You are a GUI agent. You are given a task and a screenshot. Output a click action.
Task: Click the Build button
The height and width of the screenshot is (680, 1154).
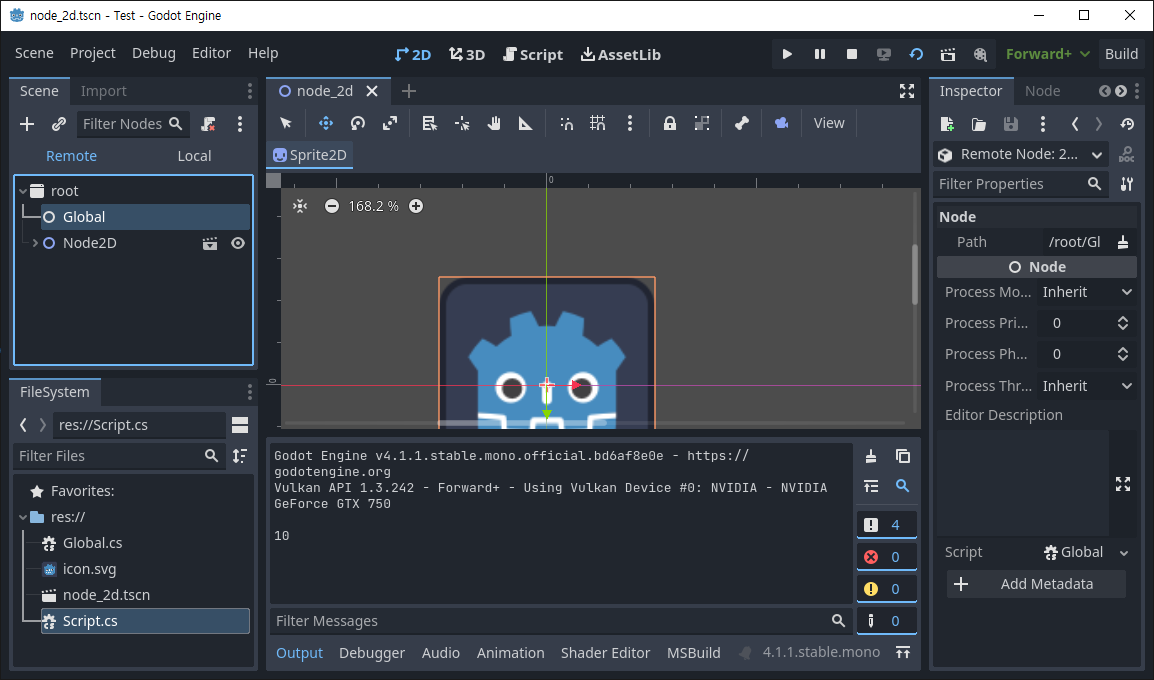[x=1122, y=54]
